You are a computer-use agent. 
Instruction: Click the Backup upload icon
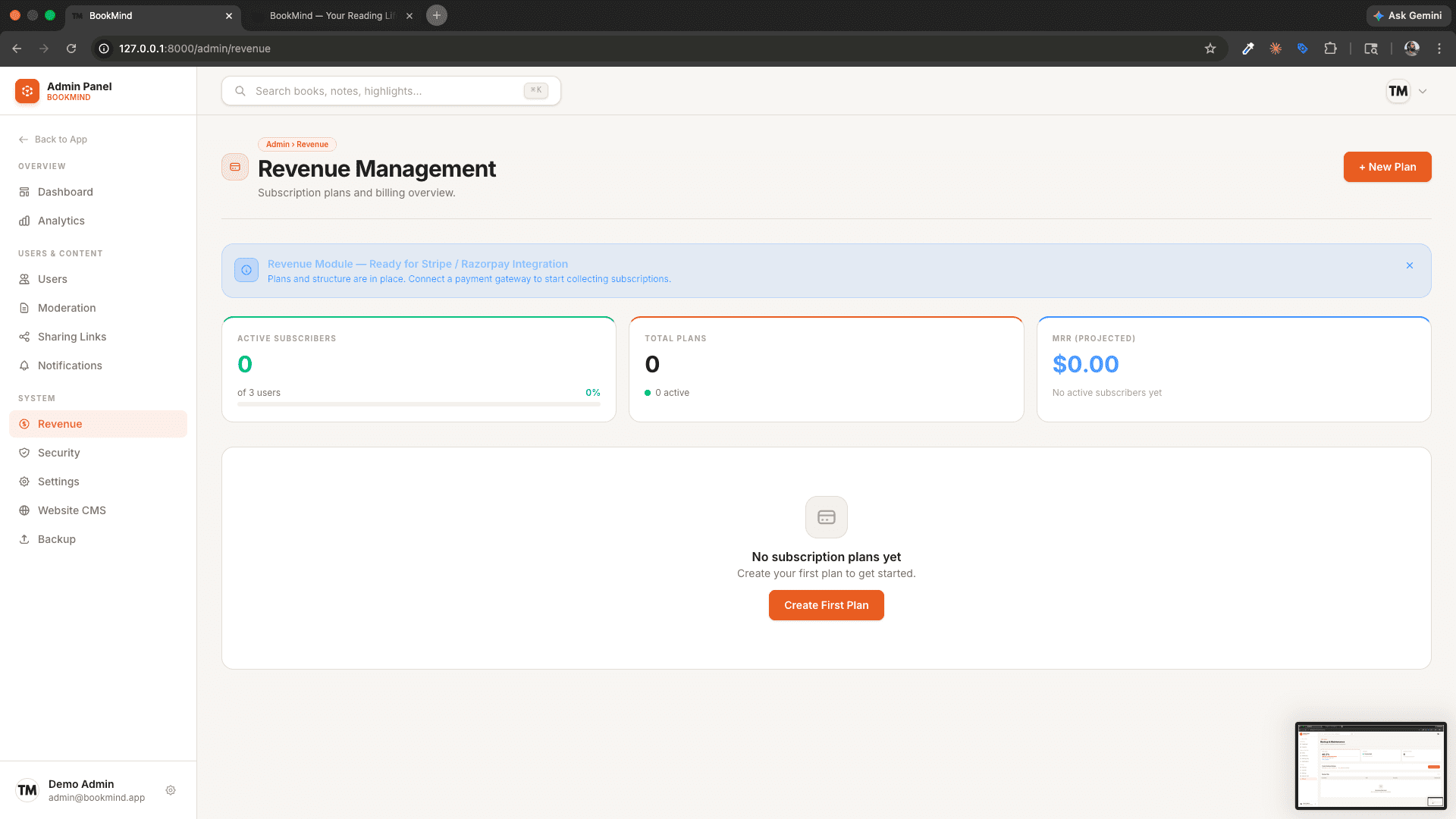point(24,539)
